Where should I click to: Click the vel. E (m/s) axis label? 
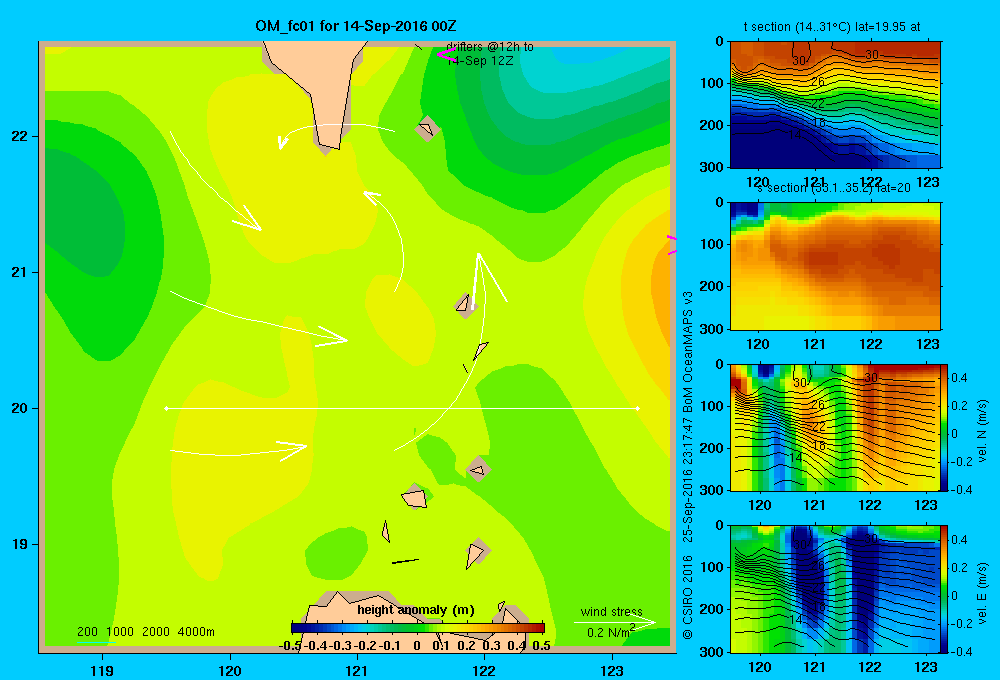(982, 593)
